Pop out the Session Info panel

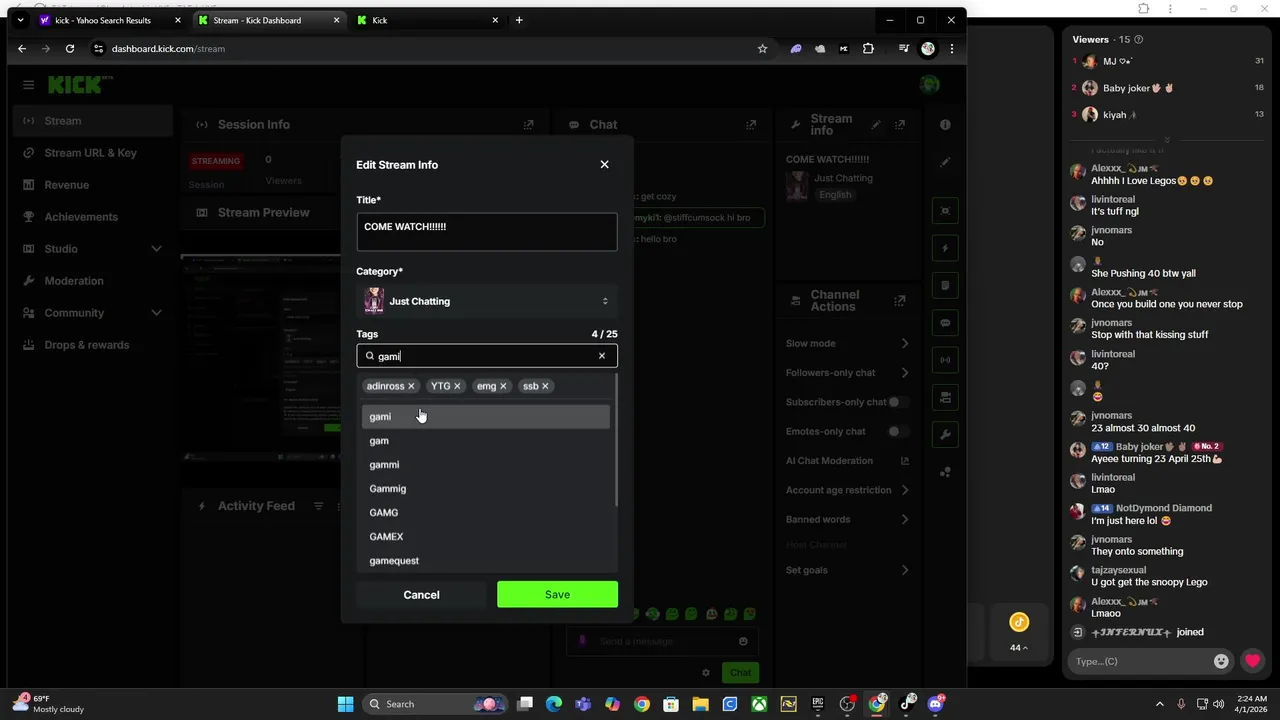click(528, 125)
